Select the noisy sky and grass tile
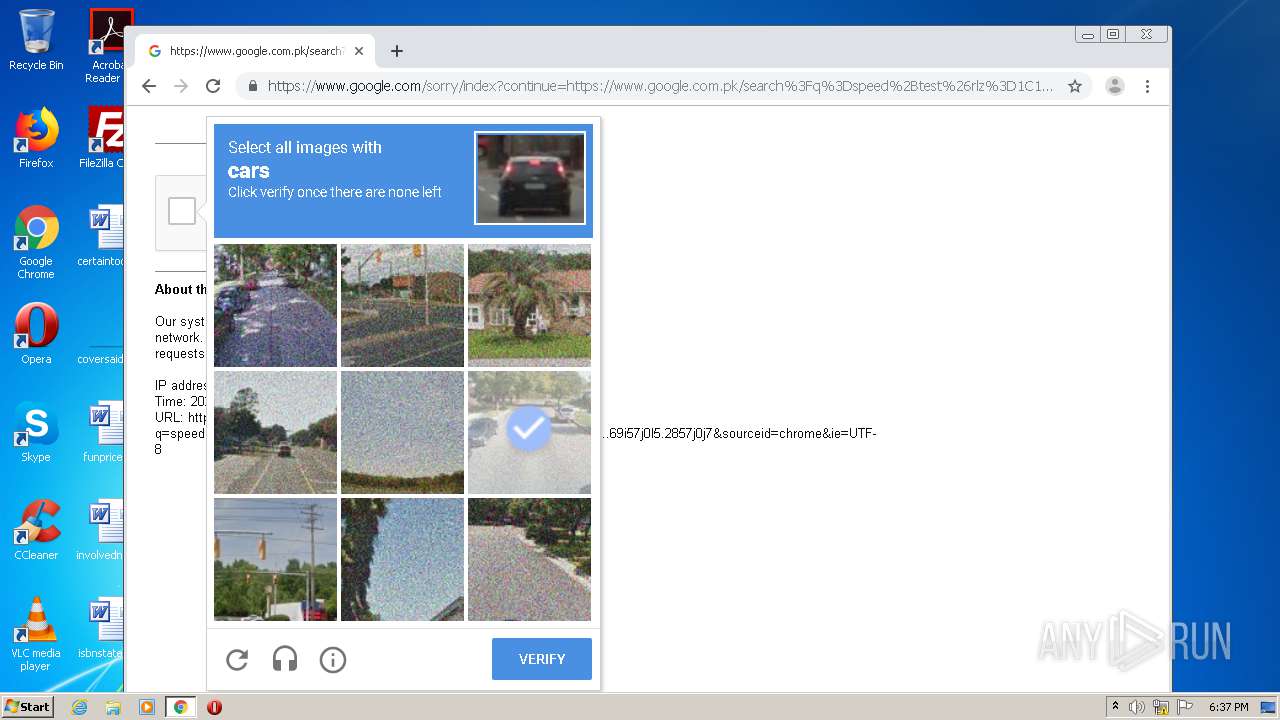1280x720 pixels. (402, 432)
